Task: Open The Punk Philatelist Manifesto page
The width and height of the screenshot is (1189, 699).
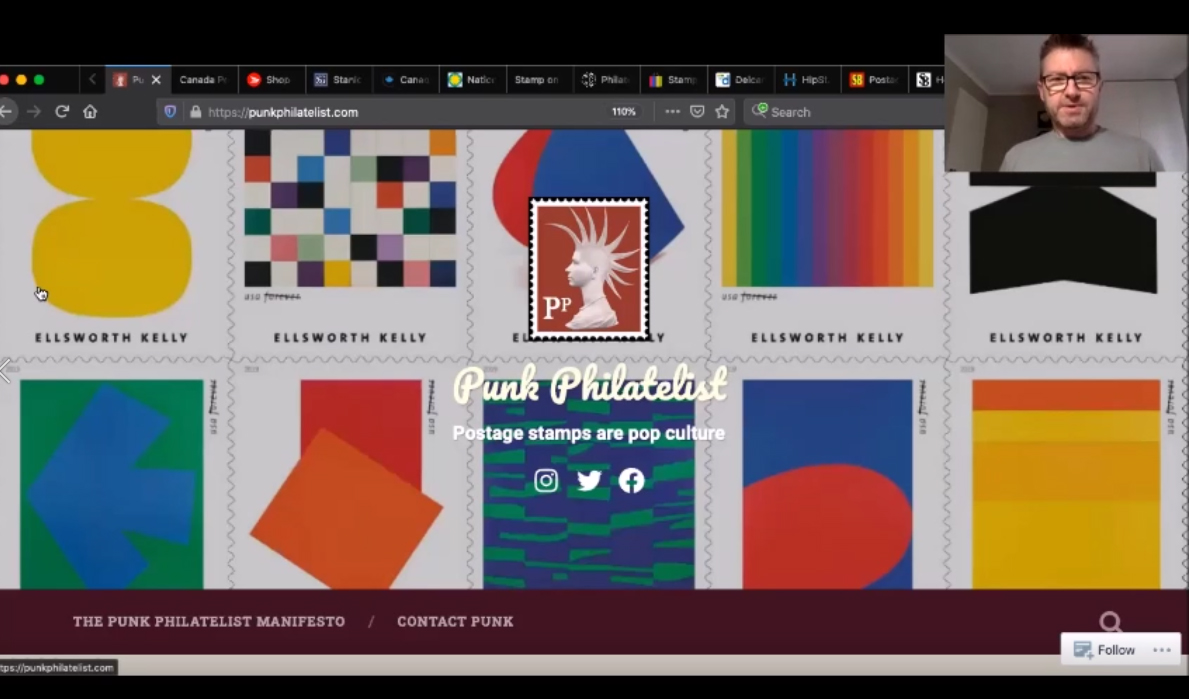Action: pos(209,622)
